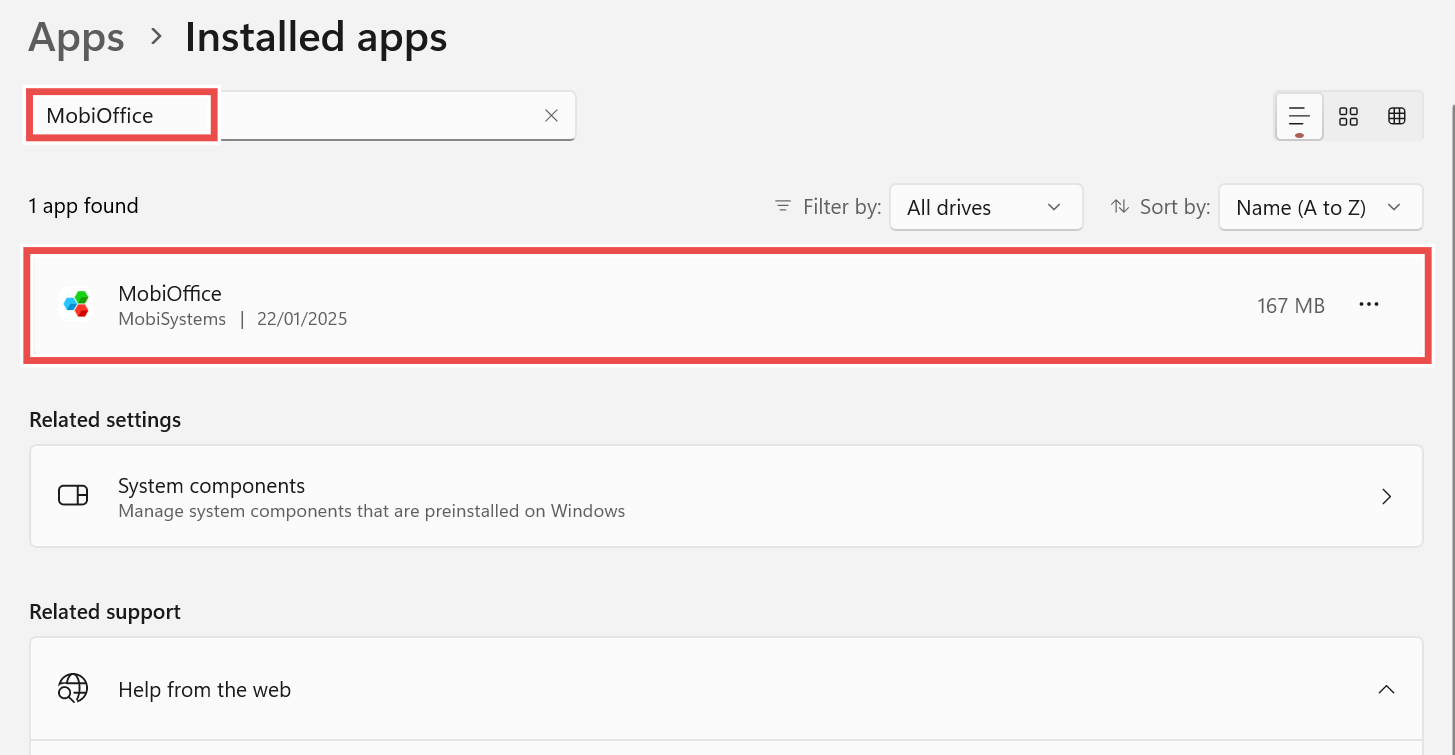Expand the System components settings
Image resolution: width=1455 pixels, height=755 pixels.
1386,495
